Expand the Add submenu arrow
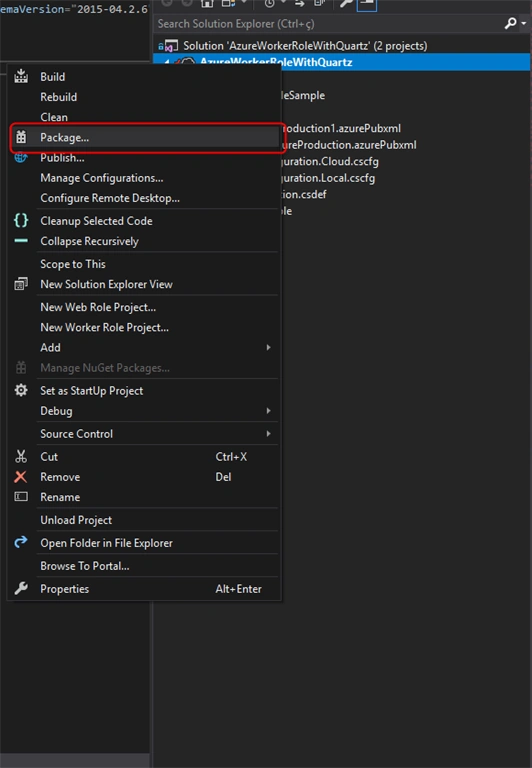532x768 pixels. [268, 347]
